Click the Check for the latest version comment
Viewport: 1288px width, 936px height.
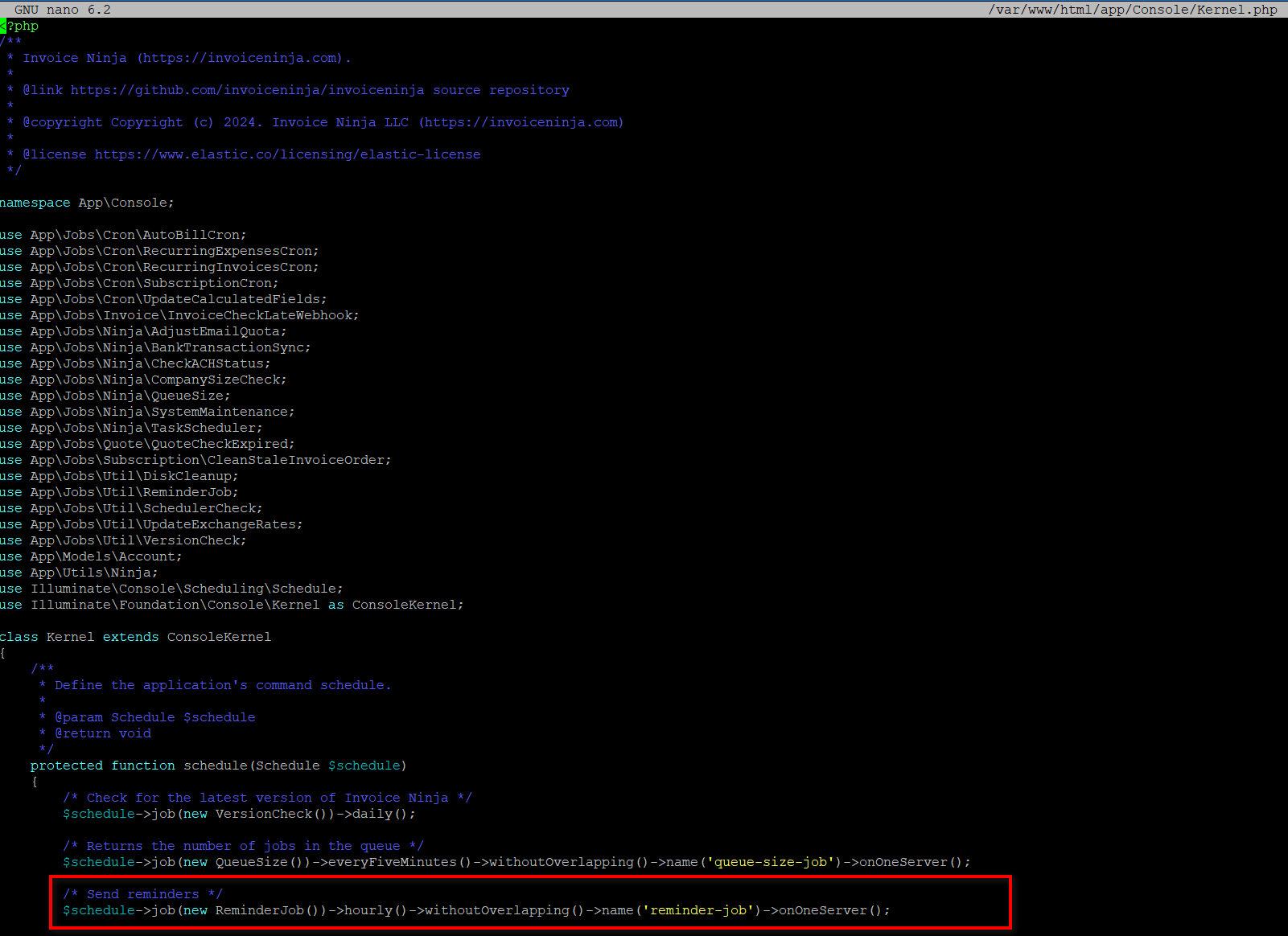[x=268, y=798]
